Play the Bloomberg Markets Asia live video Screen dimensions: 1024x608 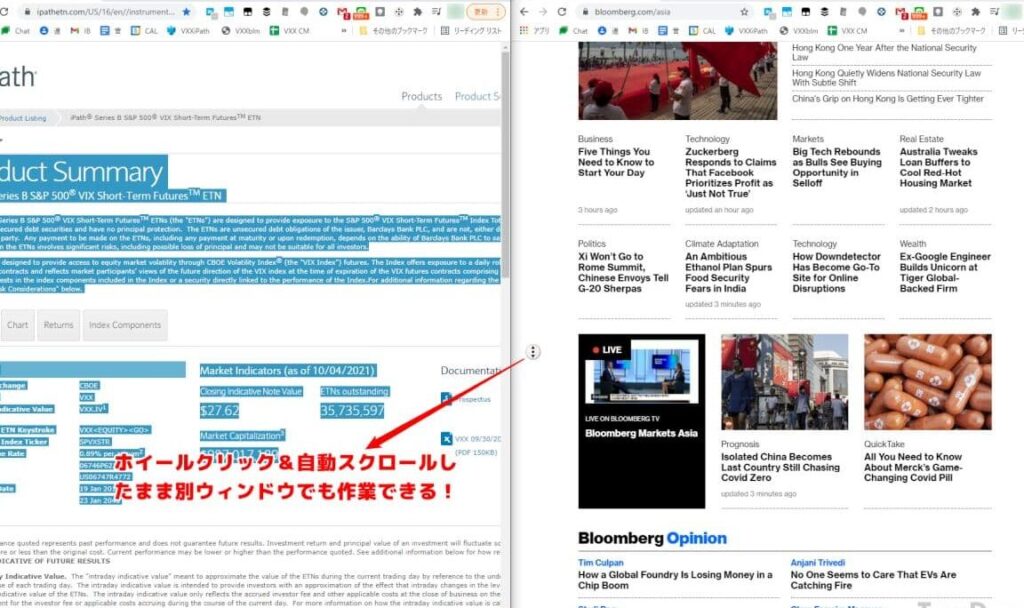(x=641, y=372)
